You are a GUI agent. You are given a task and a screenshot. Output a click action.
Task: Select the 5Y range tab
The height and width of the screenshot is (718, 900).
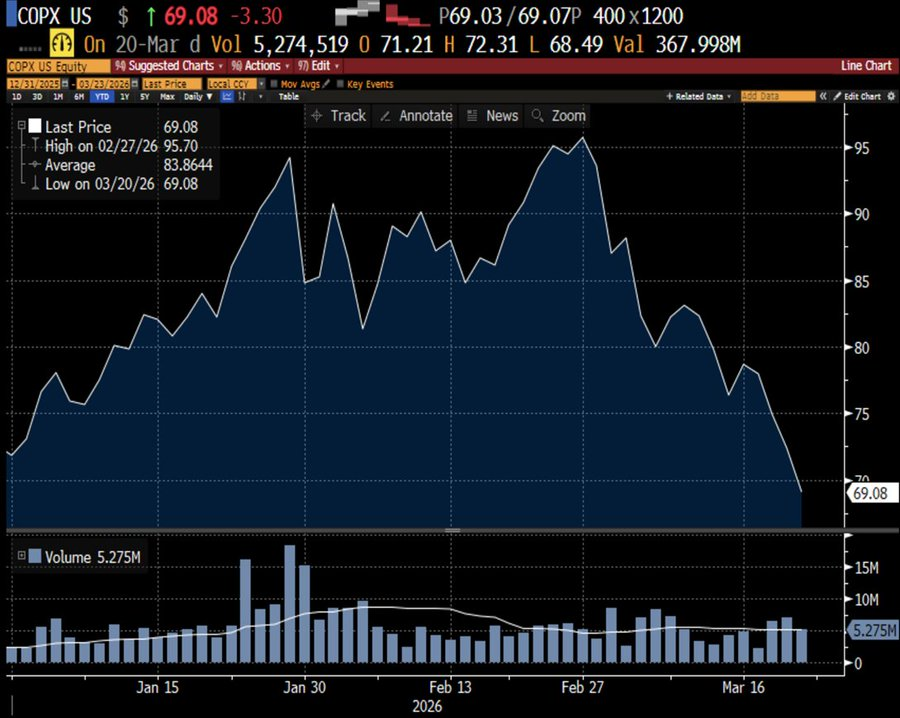[145, 96]
